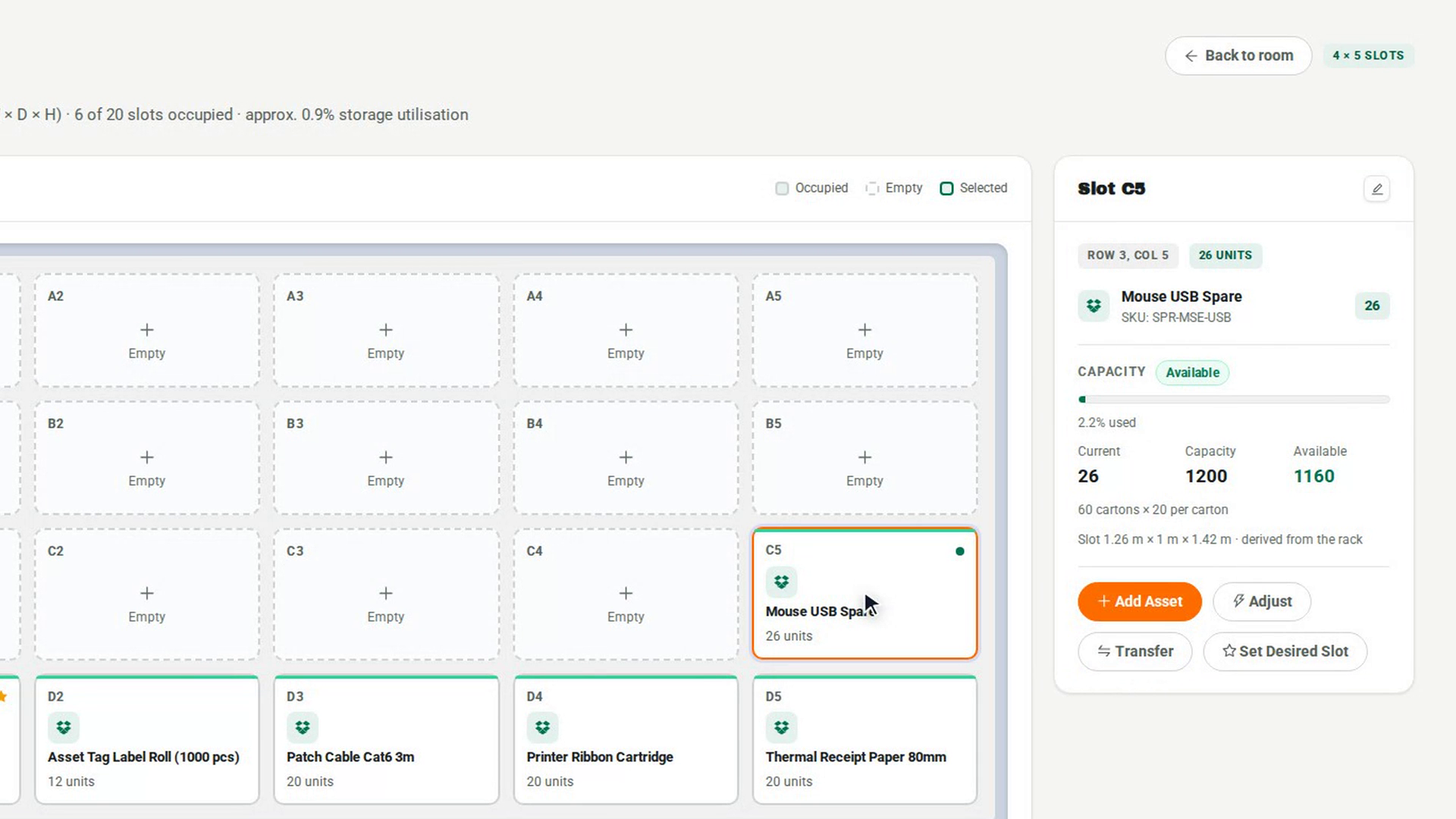Image resolution: width=1456 pixels, height=819 pixels.
Task: Click the SKU: SPR-MSE-USB text
Action: 1176,318
